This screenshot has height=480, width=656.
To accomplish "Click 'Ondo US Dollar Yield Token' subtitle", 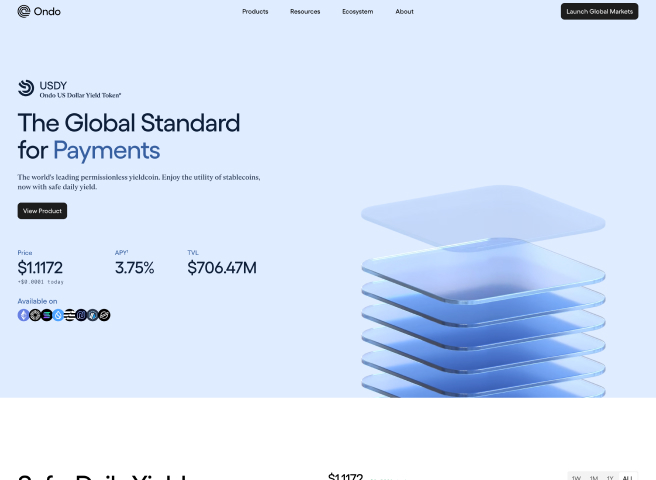I will pyautogui.click(x=80, y=95).
